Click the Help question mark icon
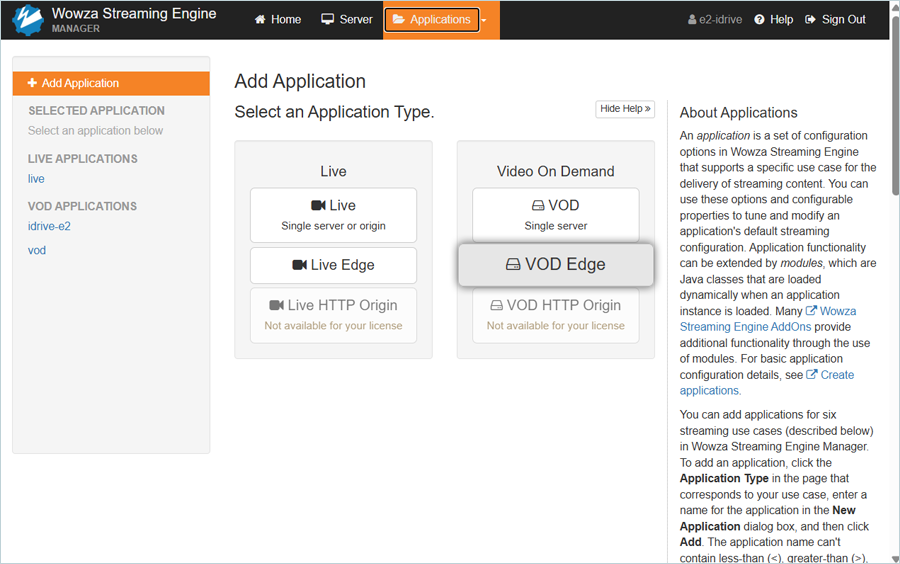 pos(759,20)
